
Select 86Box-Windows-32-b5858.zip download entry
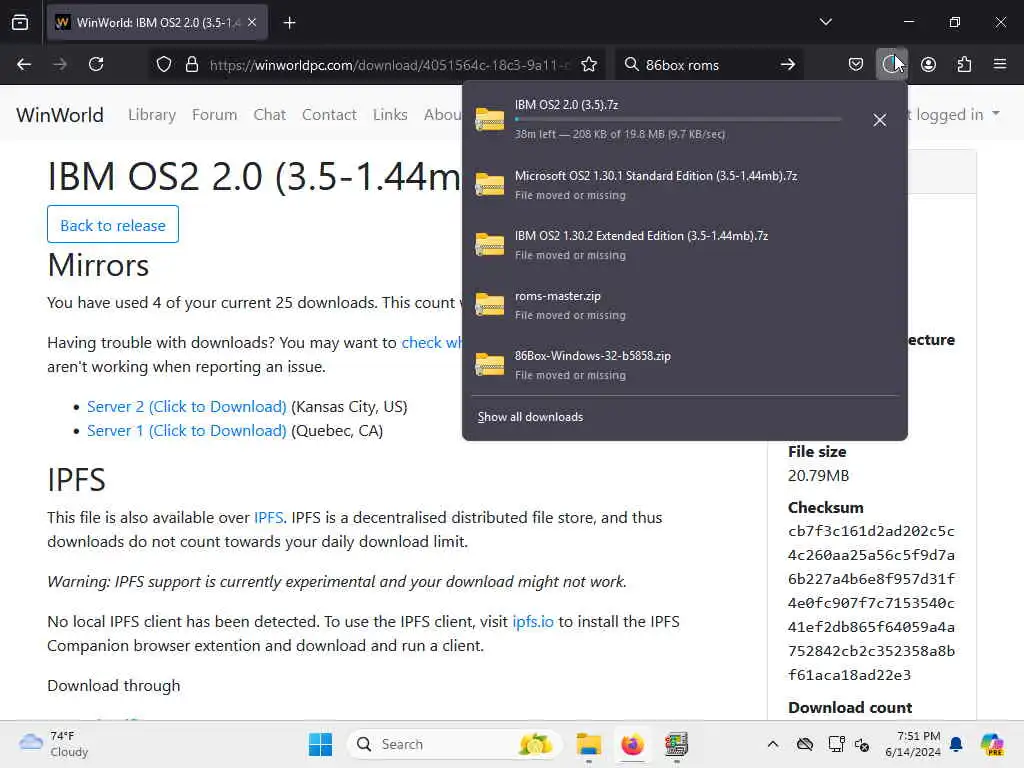click(x=684, y=365)
